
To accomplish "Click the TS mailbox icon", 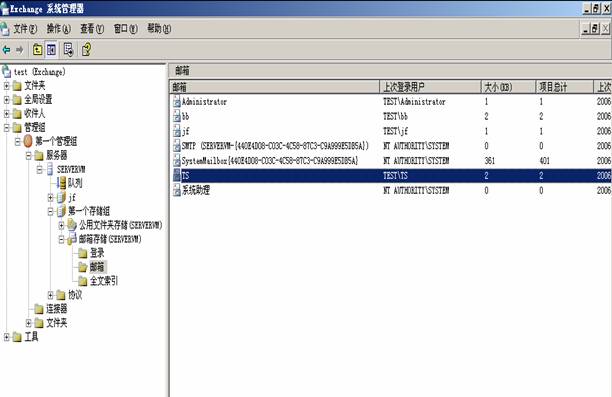I will pyautogui.click(x=177, y=176).
